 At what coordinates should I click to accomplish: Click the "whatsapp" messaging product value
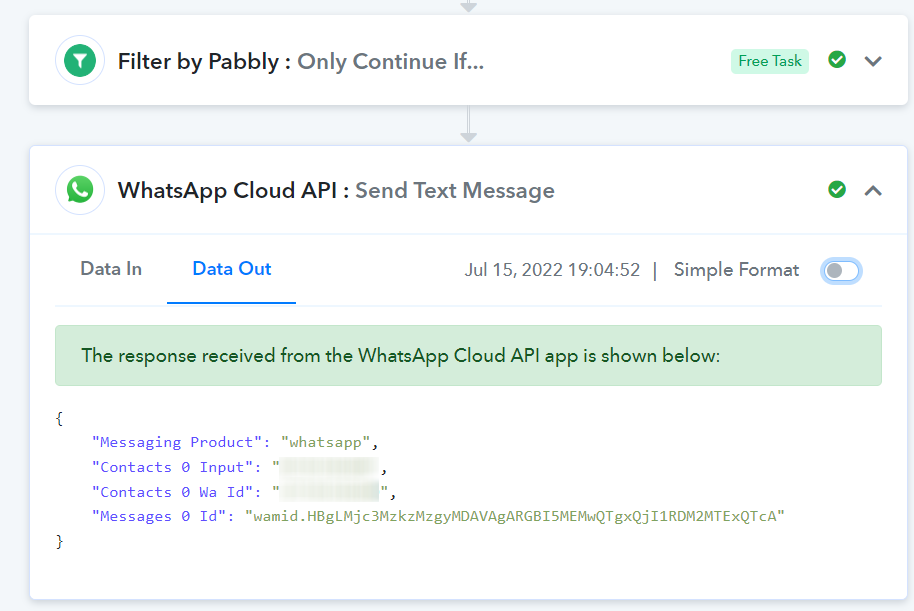point(325,443)
